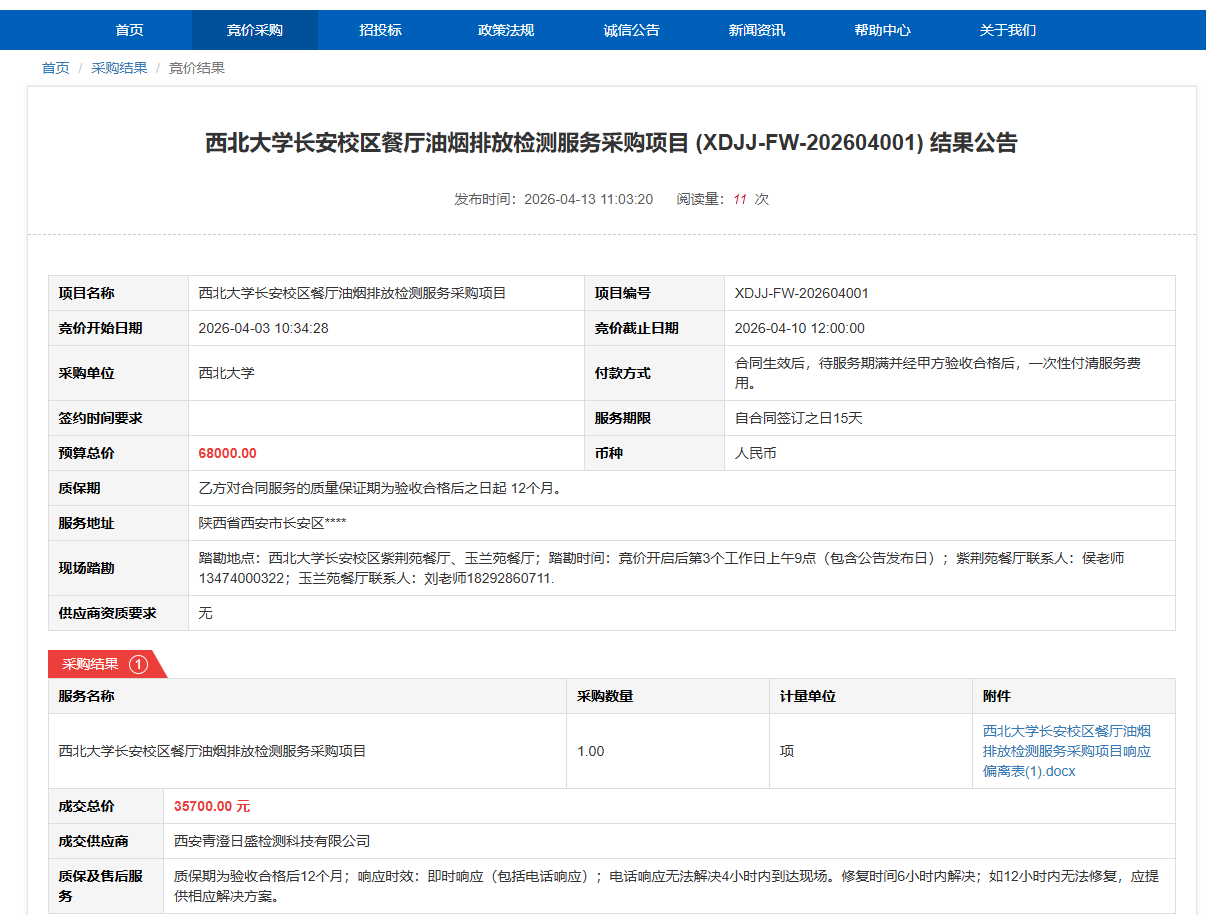Screen dimensions: 1206x915
Task: Click the announcement title heading
Action: 611,143
